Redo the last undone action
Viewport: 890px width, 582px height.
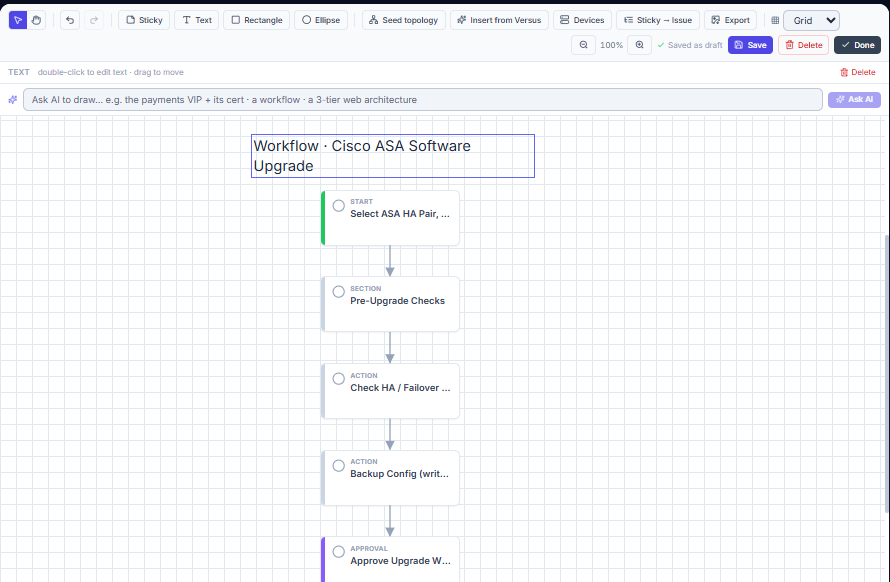[x=94, y=20]
